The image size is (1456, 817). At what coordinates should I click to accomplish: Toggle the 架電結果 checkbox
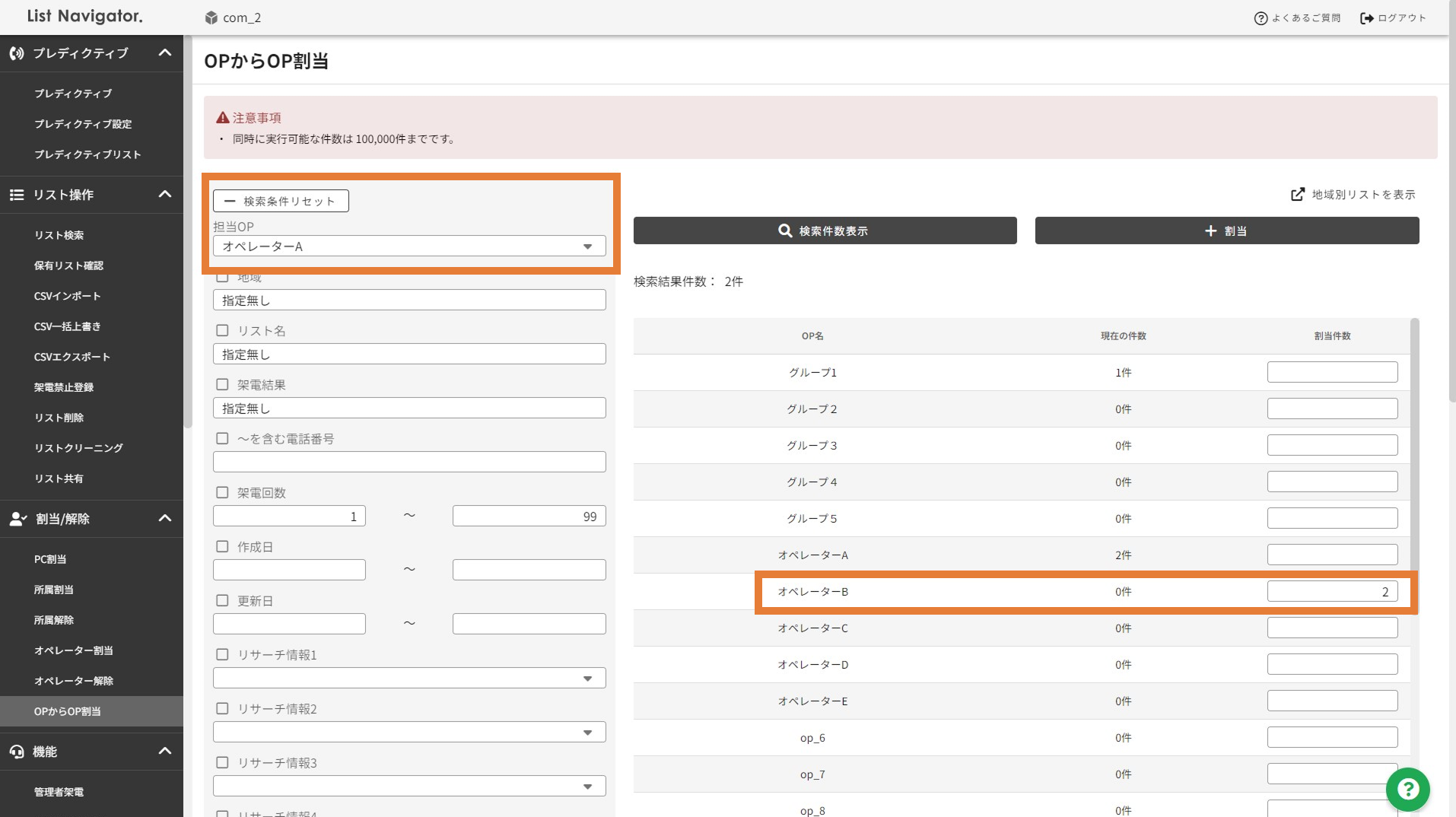[222, 384]
